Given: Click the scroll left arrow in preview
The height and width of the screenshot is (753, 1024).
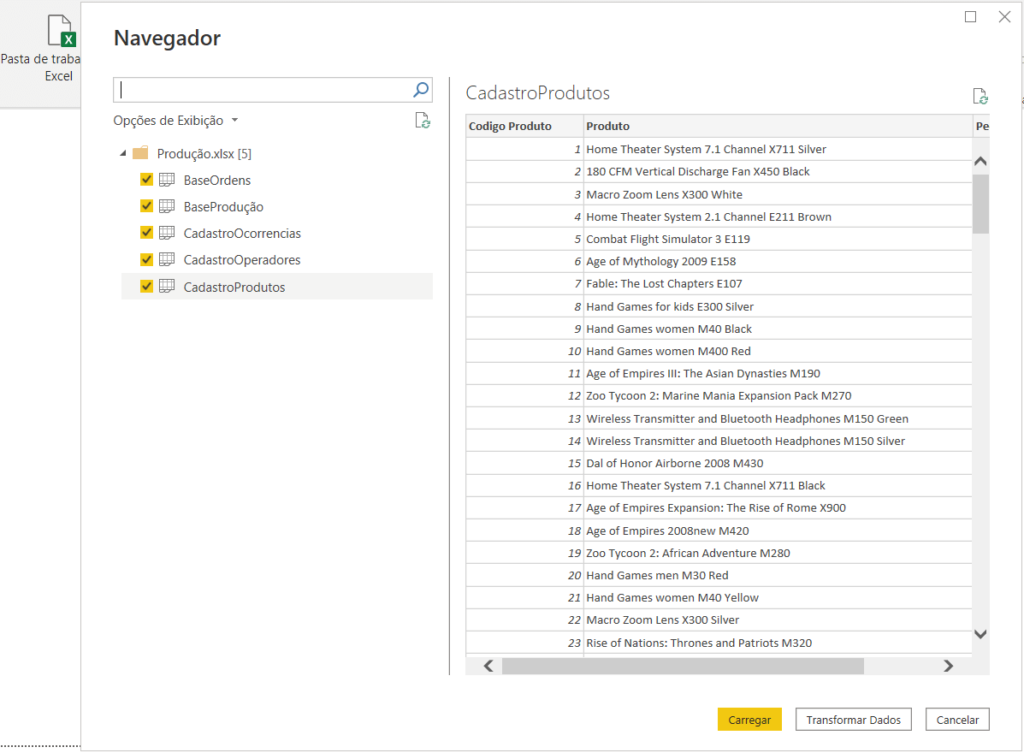Looking at the screenshot, I should point(488,666).
